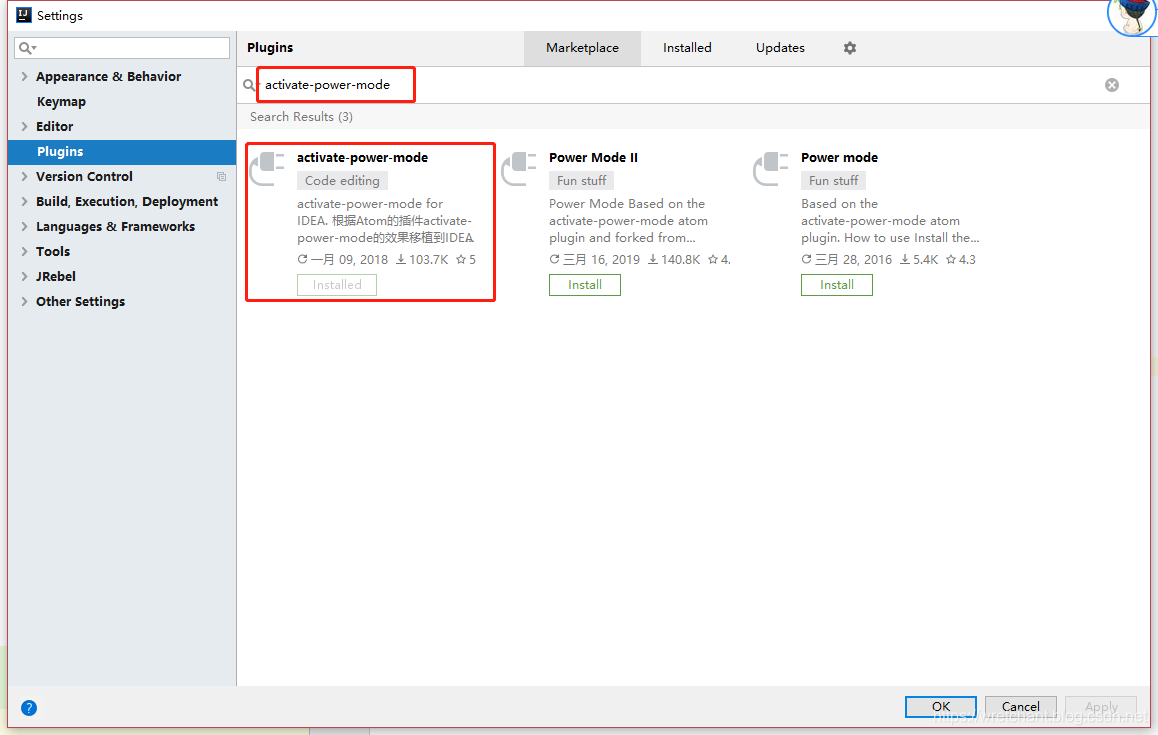Select Plugins in the settings tree
1158x735 pixels.
[122, 151]
